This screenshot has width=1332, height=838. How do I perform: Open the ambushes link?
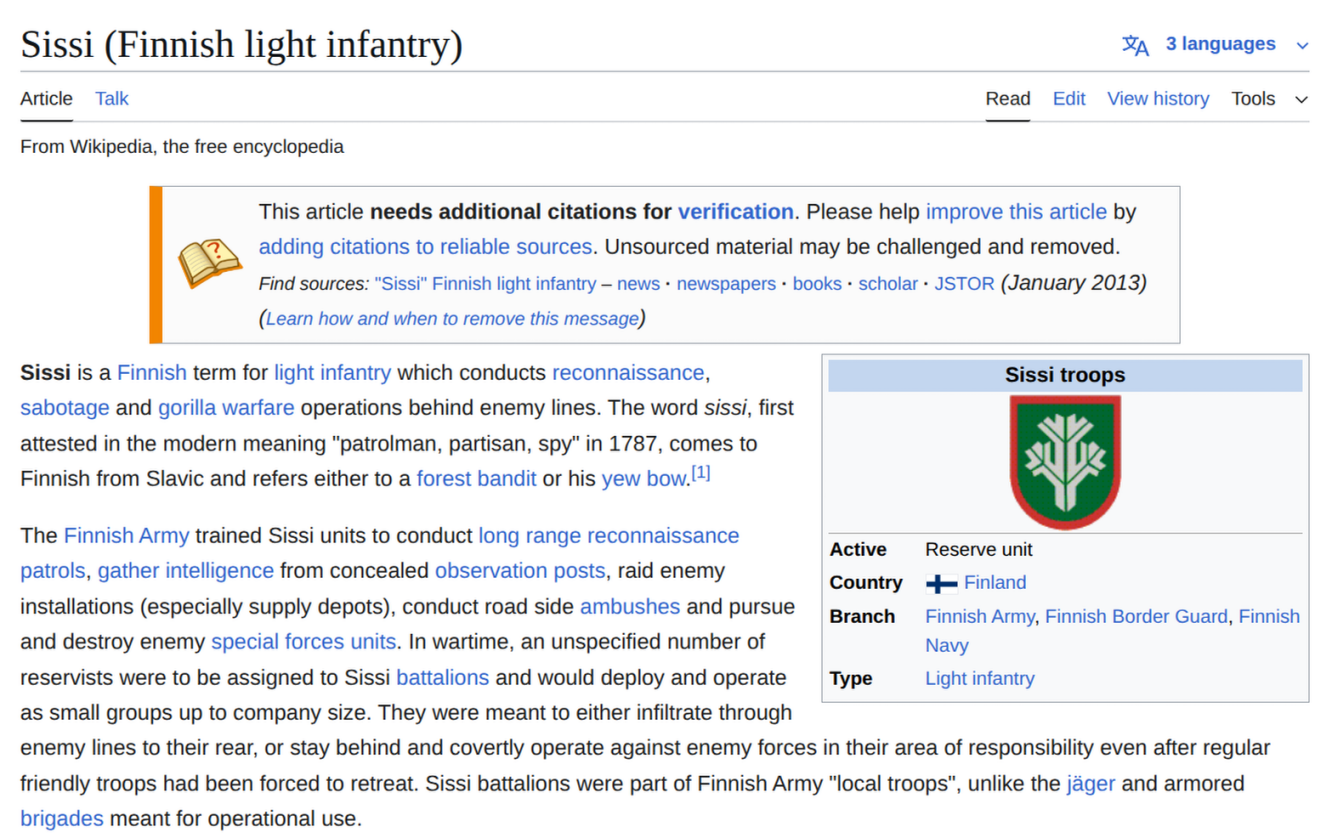coord(630,607)
